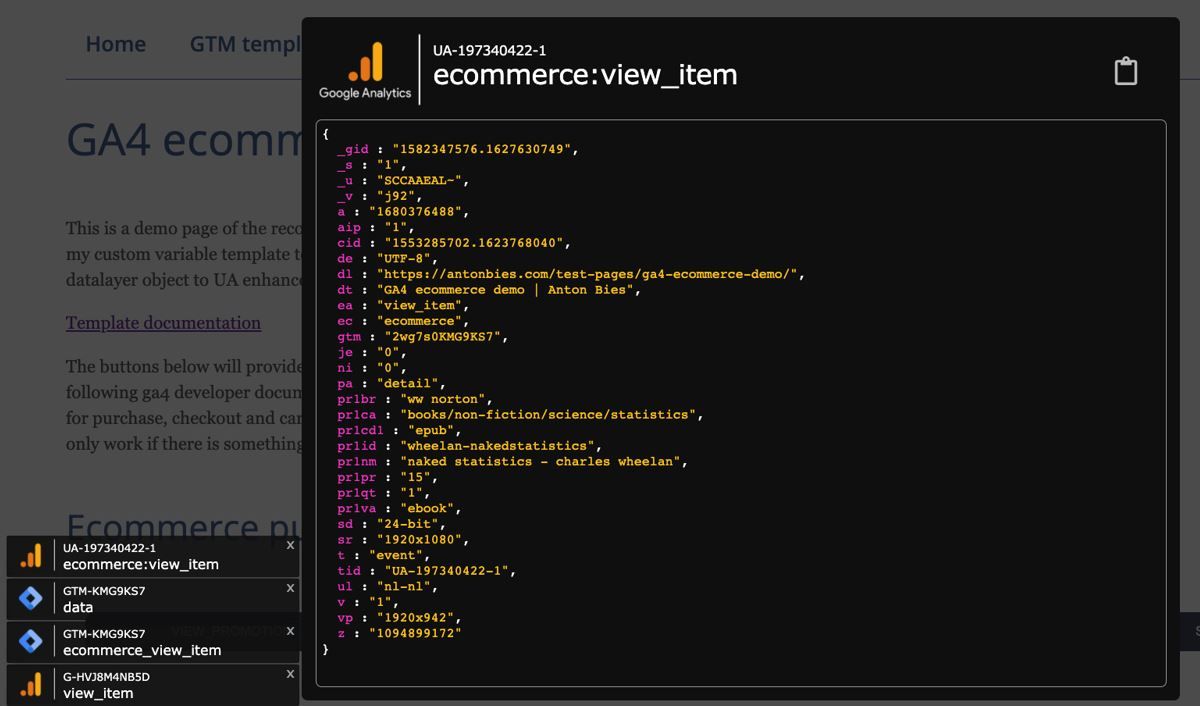Click the ul value nl-nl
This screenshot has width=1200, height=706.
point(404,587)
